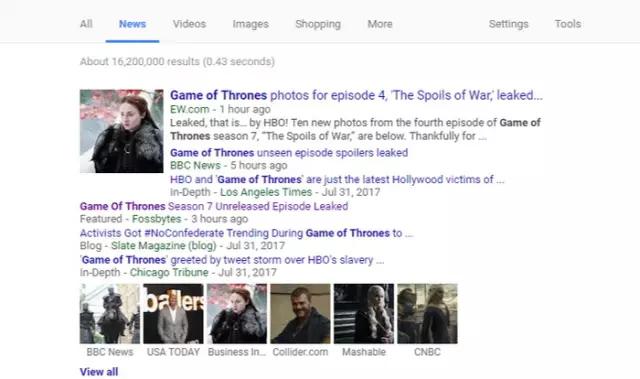Click the 'BBC News' caption under thumbnail
The width and height of the screenshot is (640, 379).
pos(110,352)
